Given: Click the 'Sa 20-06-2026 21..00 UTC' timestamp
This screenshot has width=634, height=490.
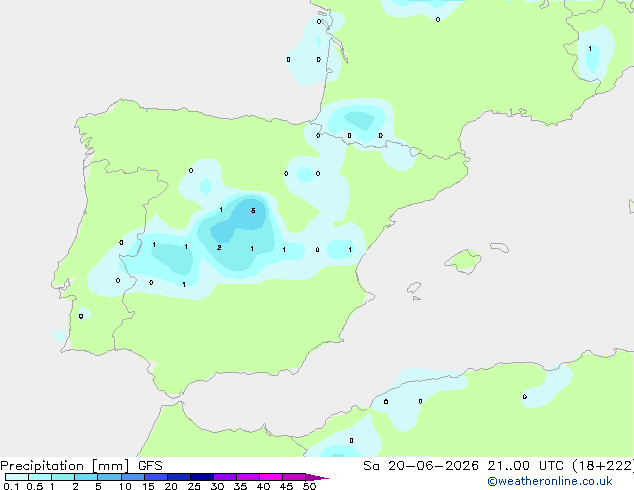Looking at the screenshot, I should pyautogui.click(x=463, y=466).
